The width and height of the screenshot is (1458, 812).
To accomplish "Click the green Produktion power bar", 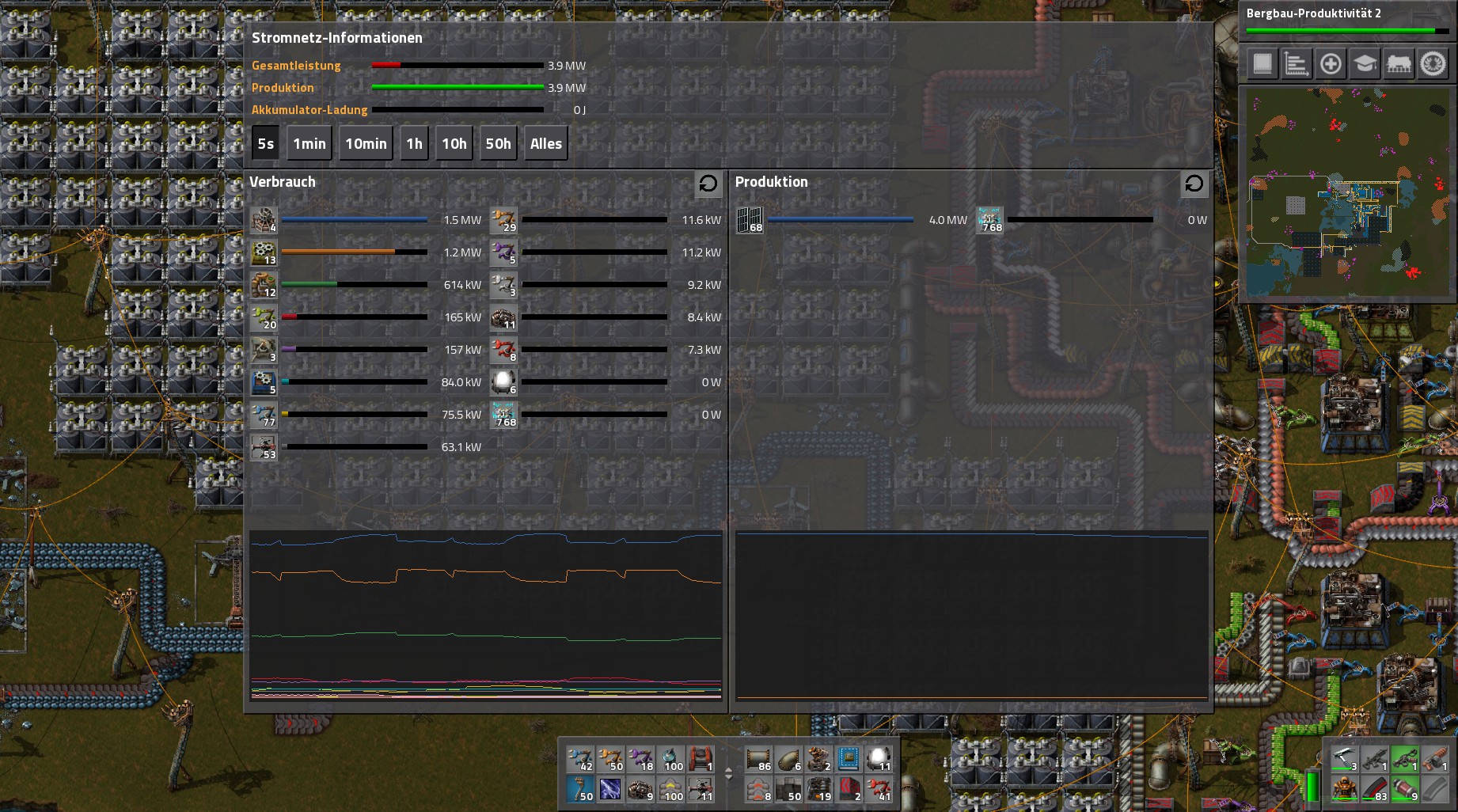I will 458,88.
